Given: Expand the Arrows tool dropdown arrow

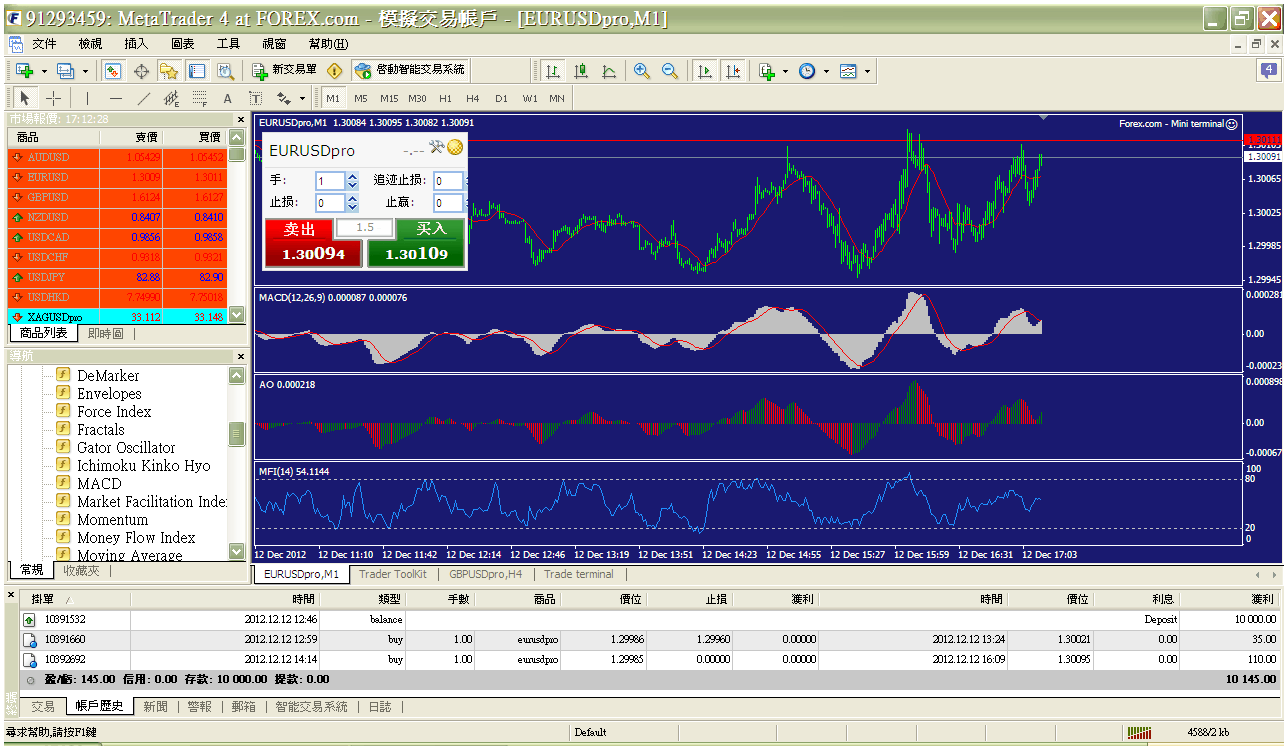Looking at the screenshot, I should pyautogui.click(x=302, y=98).
